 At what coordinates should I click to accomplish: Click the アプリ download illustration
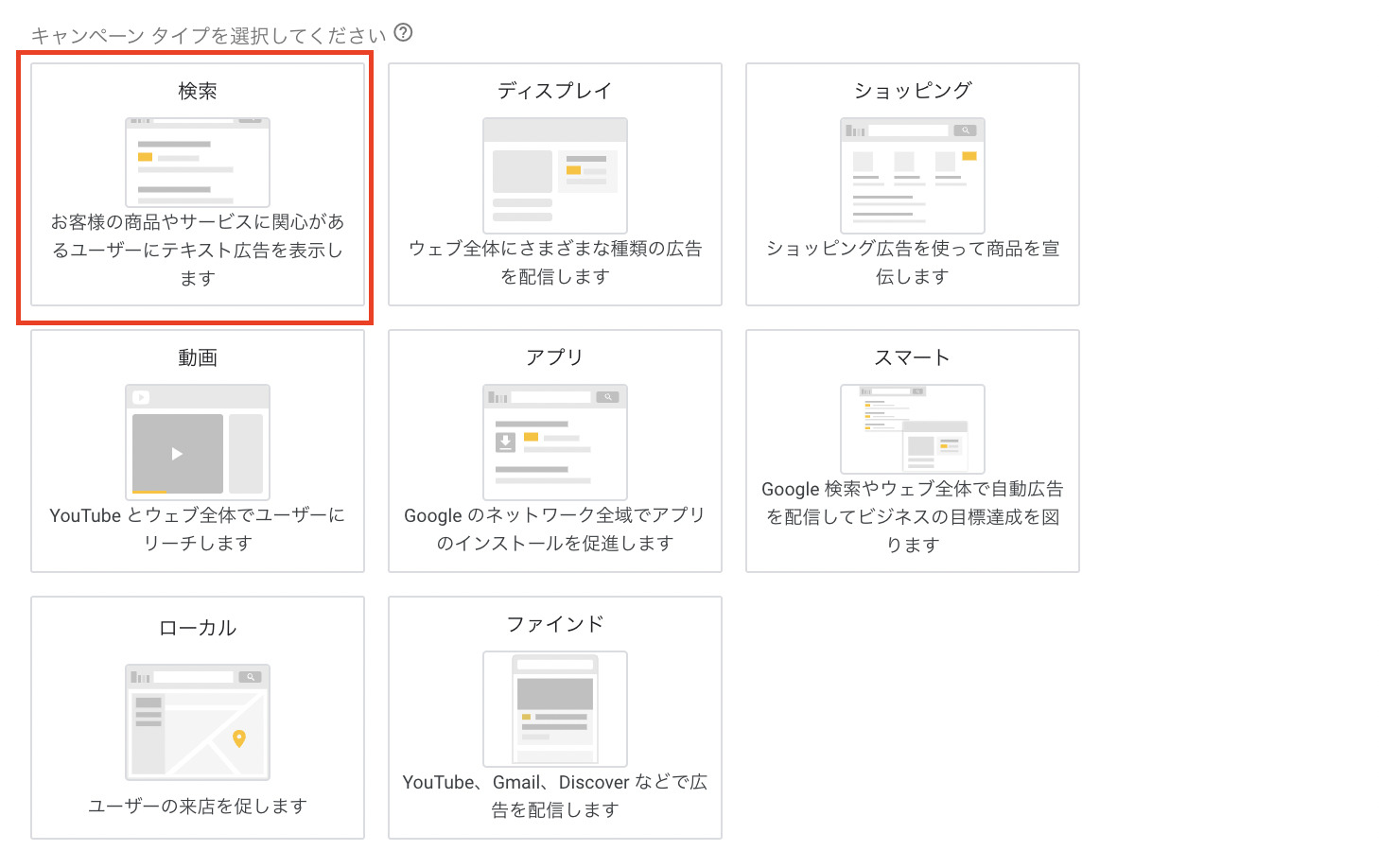pyautogui.click(x=555, y=442)
